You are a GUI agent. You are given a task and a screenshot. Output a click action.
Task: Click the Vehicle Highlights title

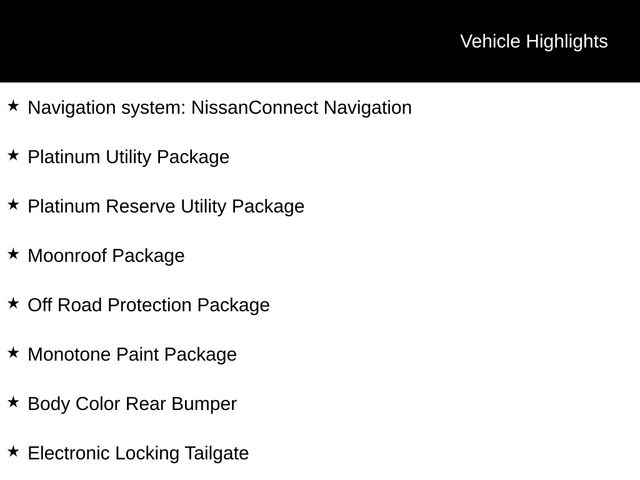pos(533,41)
